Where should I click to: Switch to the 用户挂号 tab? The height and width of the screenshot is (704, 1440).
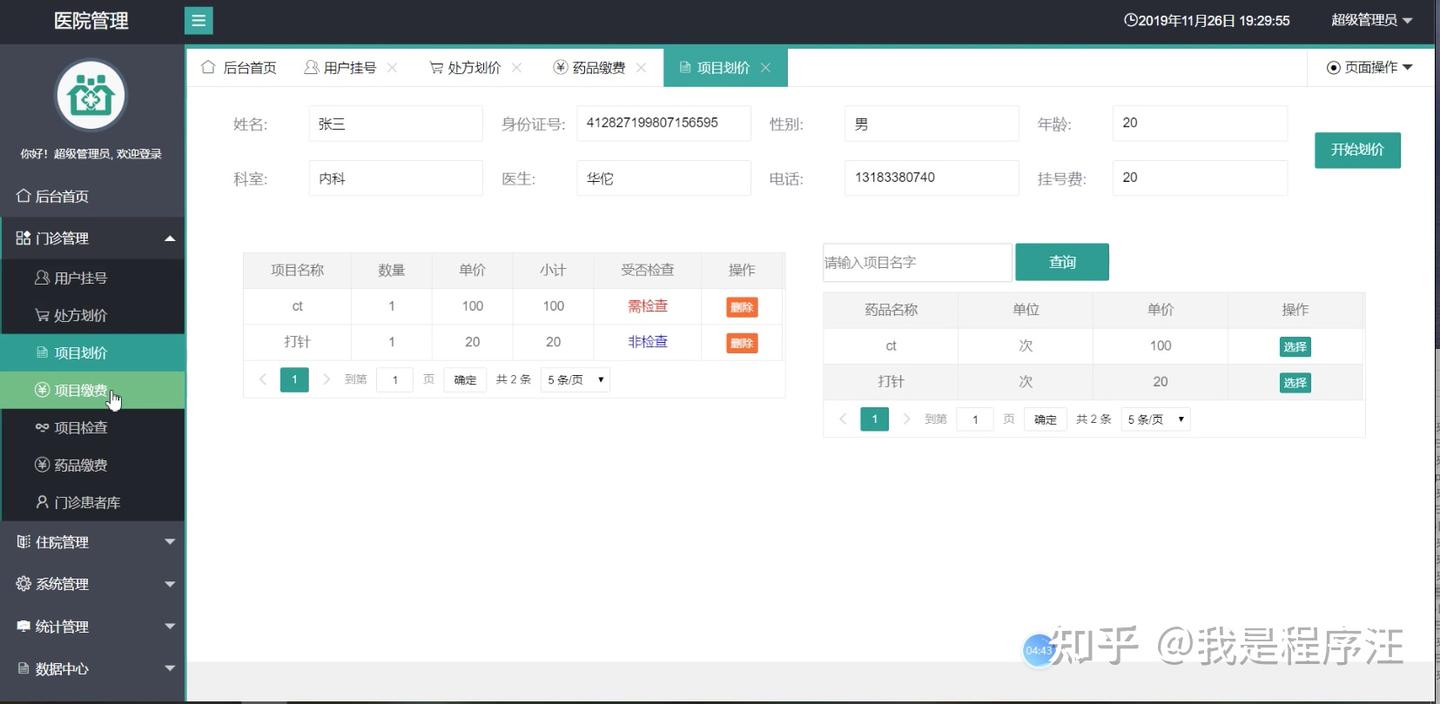(340, 67)
